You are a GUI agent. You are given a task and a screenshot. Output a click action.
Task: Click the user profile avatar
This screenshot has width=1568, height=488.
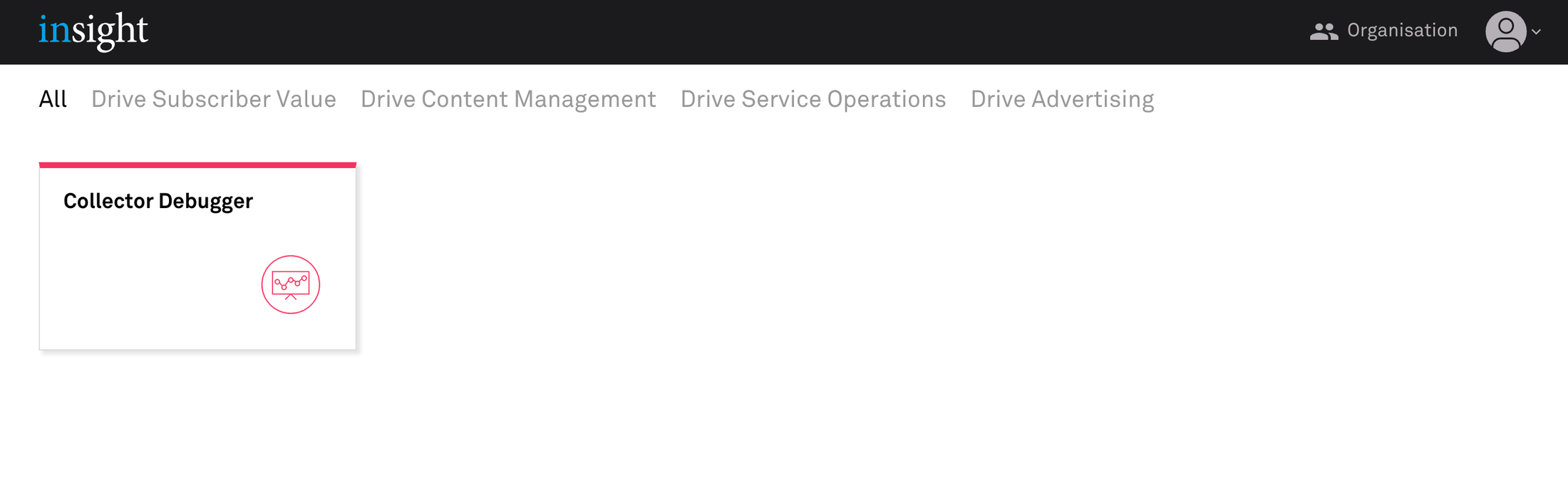1505,31
